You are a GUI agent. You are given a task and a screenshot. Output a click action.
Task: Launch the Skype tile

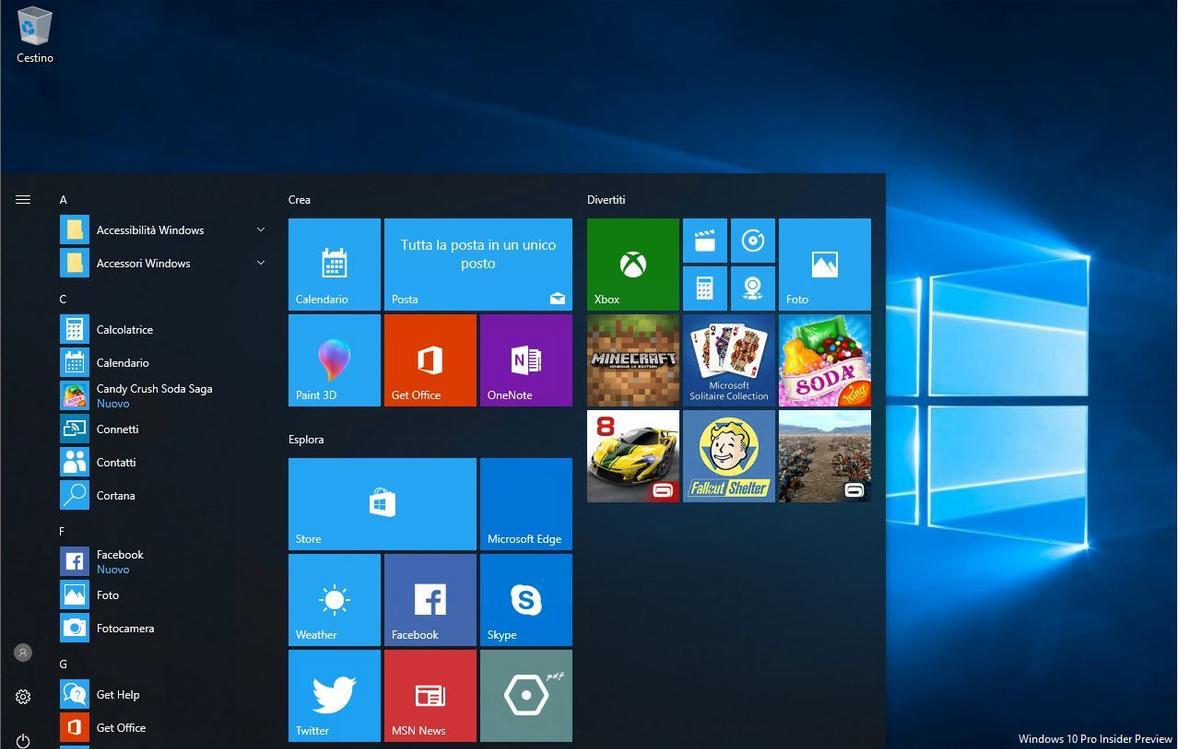pyautogui.click(x=526, y=600)
